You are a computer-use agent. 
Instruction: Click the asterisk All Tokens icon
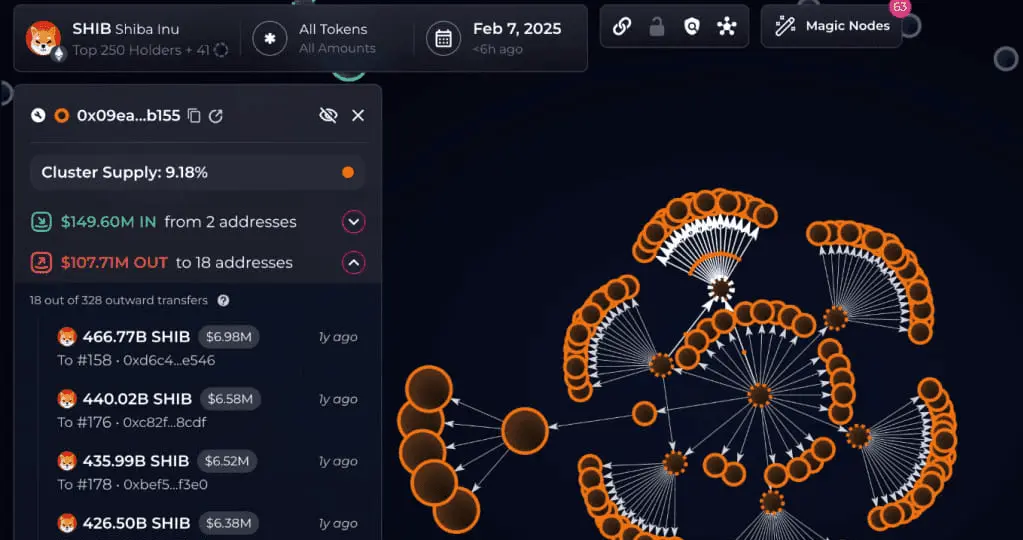pos(269,38)
